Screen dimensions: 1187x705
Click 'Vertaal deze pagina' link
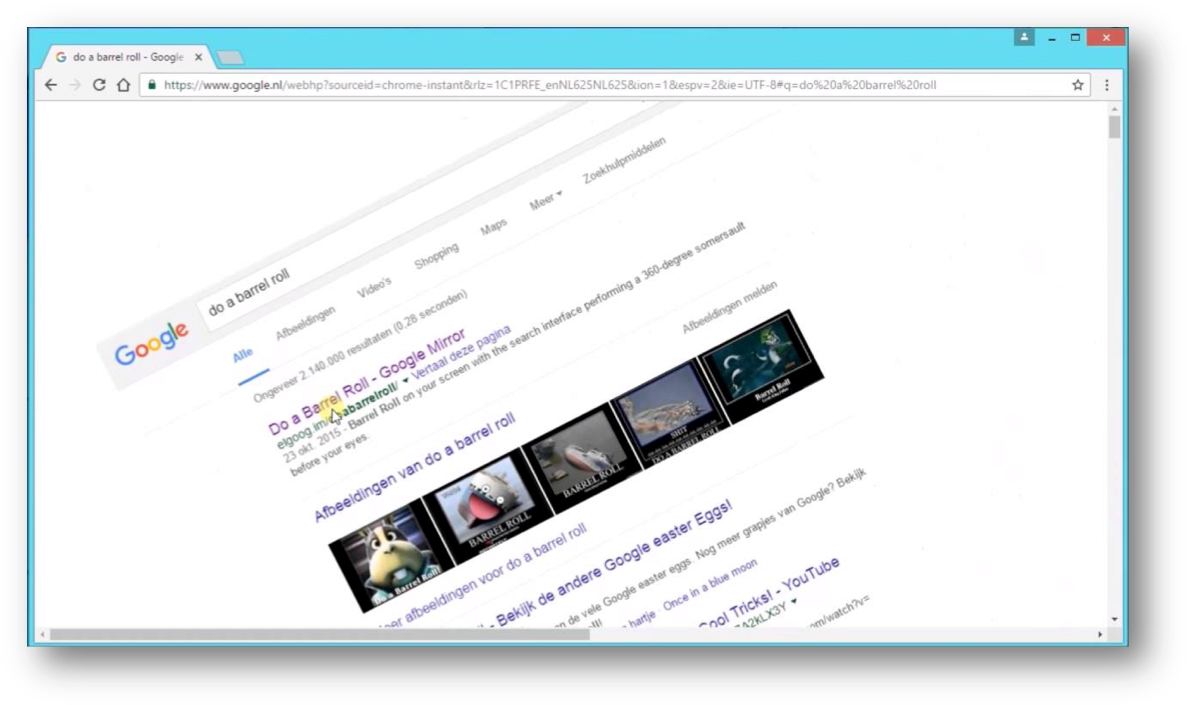(461, 352)
